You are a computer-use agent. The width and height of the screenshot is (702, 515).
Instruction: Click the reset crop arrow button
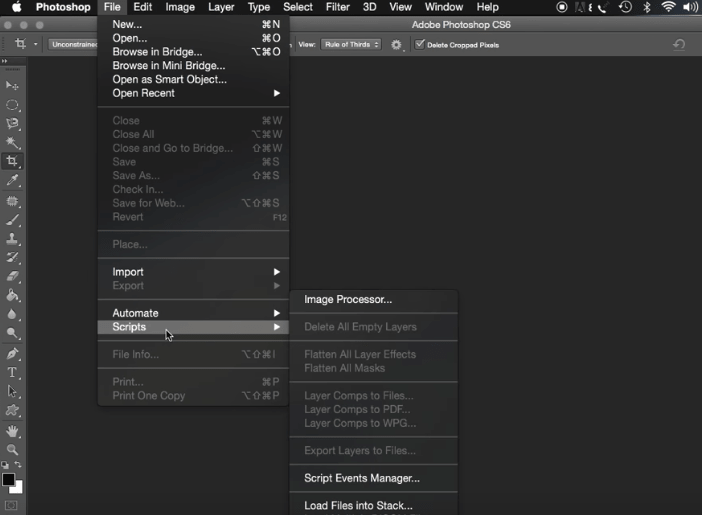tap(679, 45)
